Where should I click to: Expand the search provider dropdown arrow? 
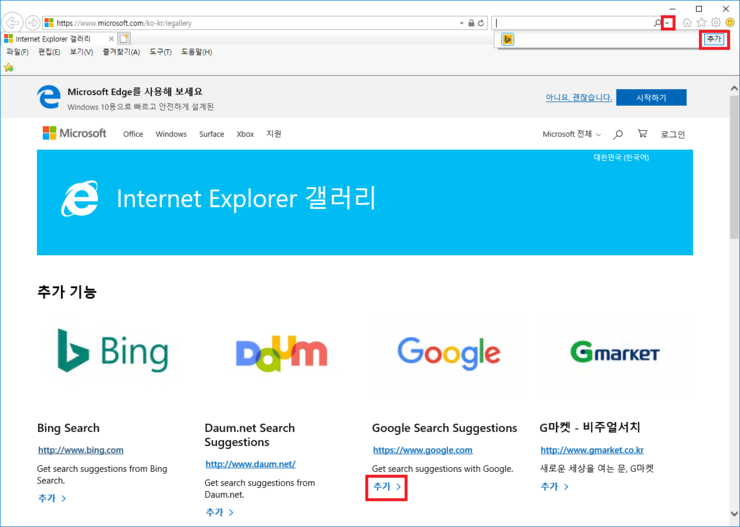pos(668,23)
